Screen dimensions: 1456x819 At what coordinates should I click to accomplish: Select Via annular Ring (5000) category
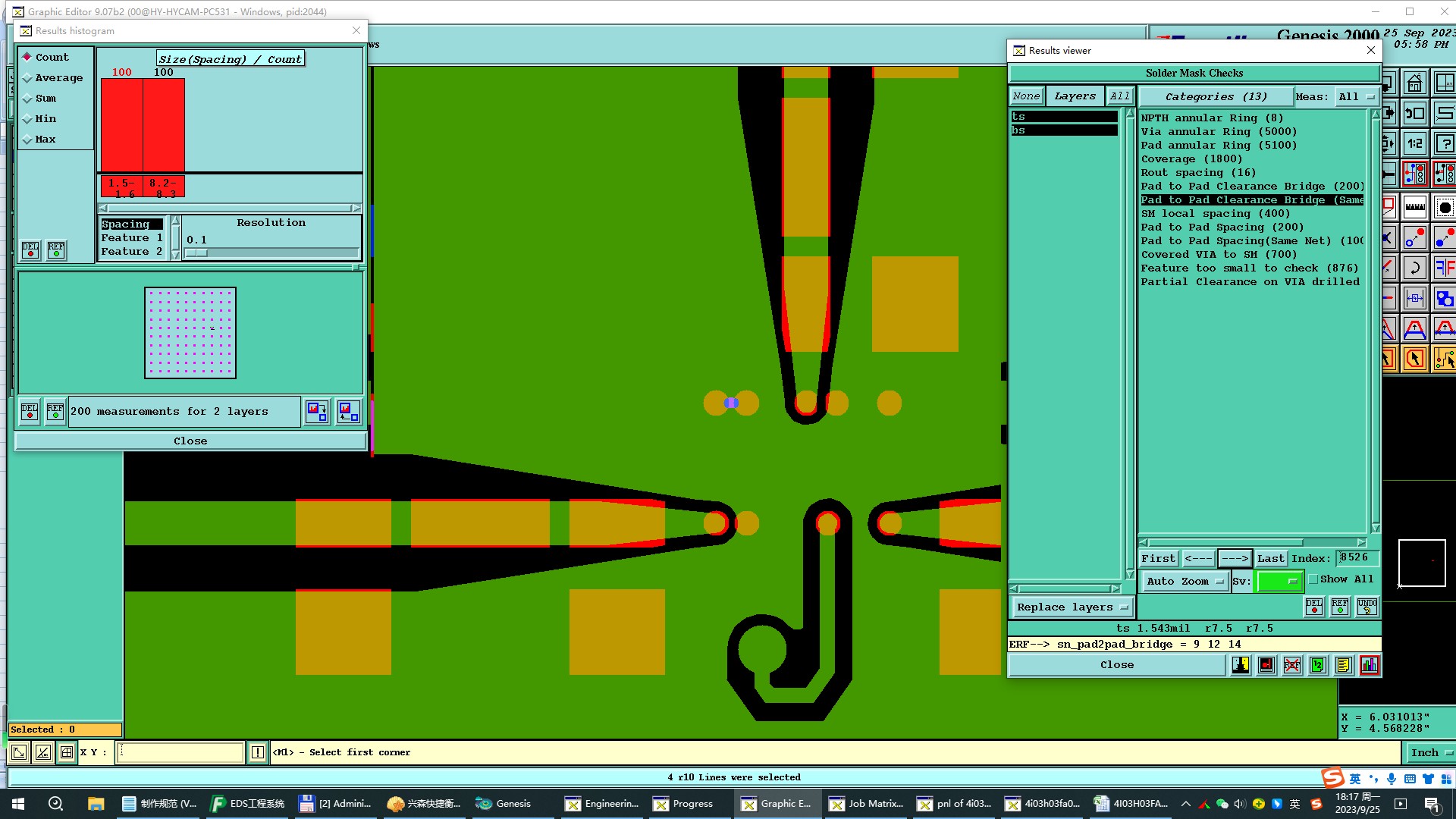click(1219, 131)
